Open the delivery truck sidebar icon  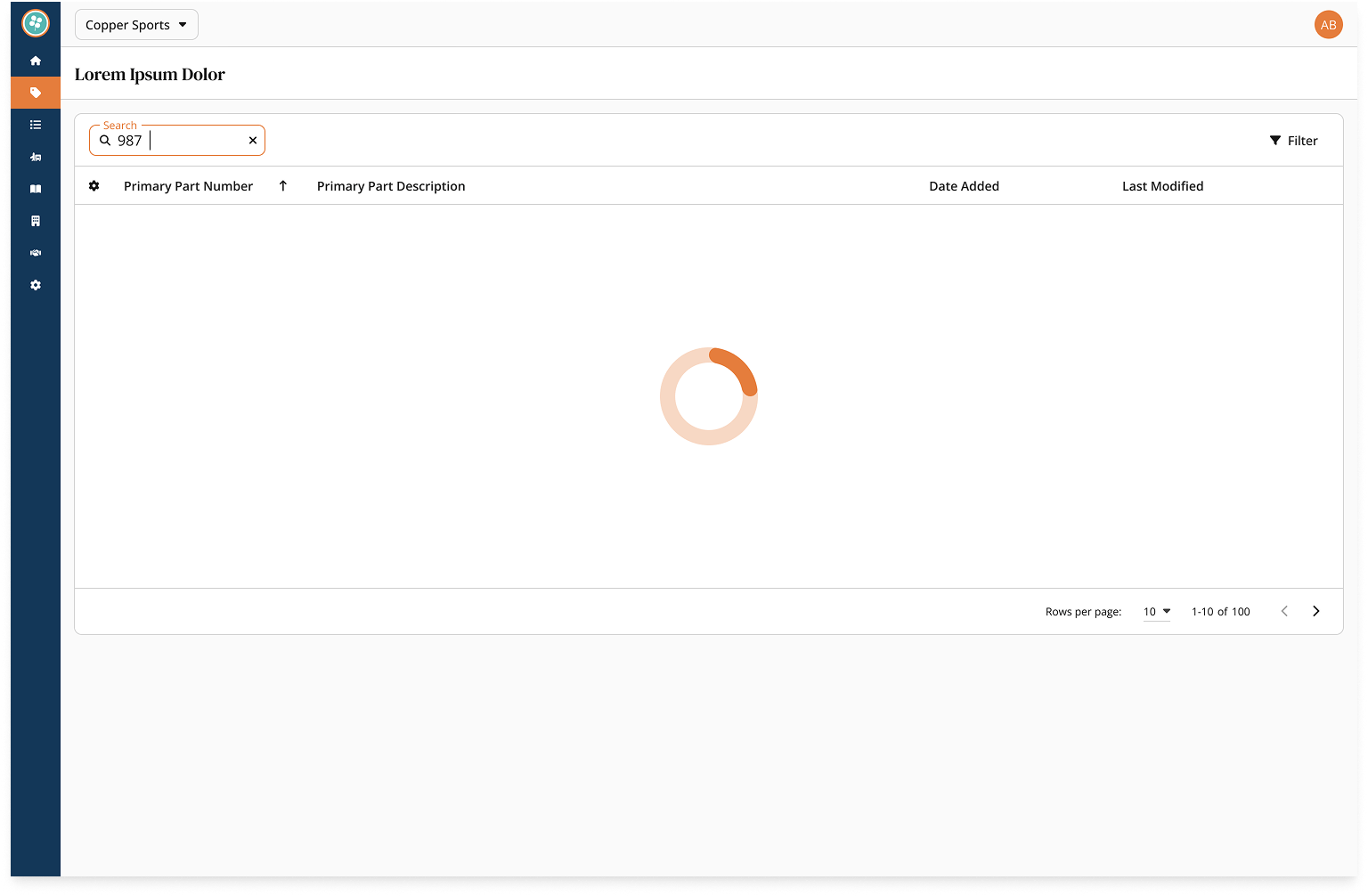[x=36, y=157]
